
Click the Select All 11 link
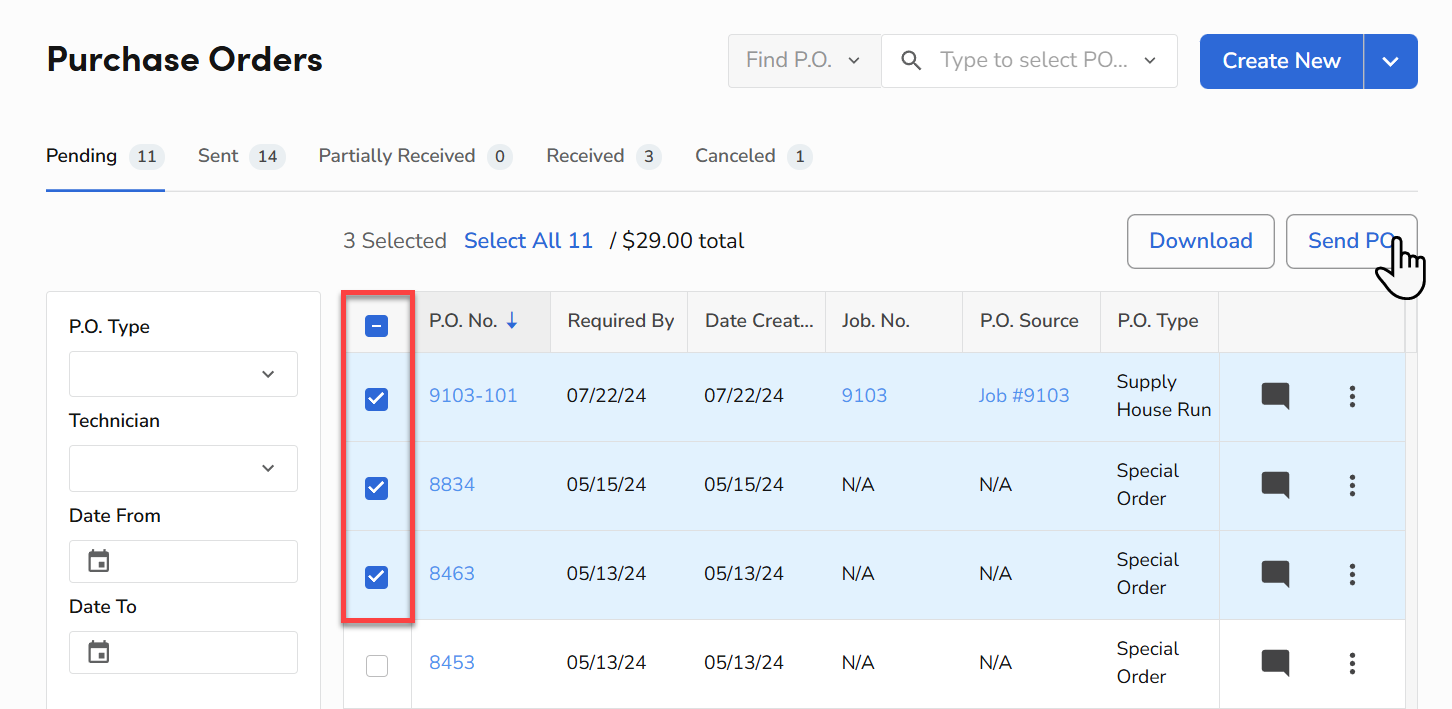[x=528, y=240]
